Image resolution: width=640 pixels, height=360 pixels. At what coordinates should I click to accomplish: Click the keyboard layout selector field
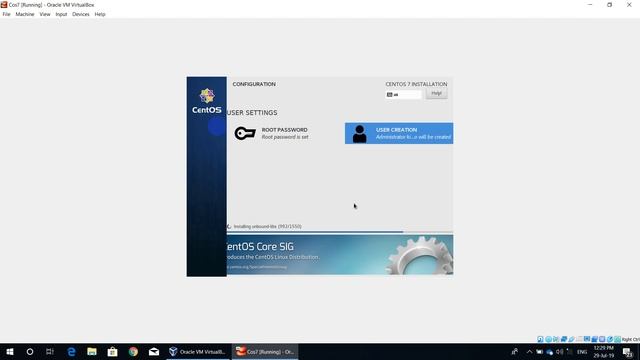coord(403,95)
